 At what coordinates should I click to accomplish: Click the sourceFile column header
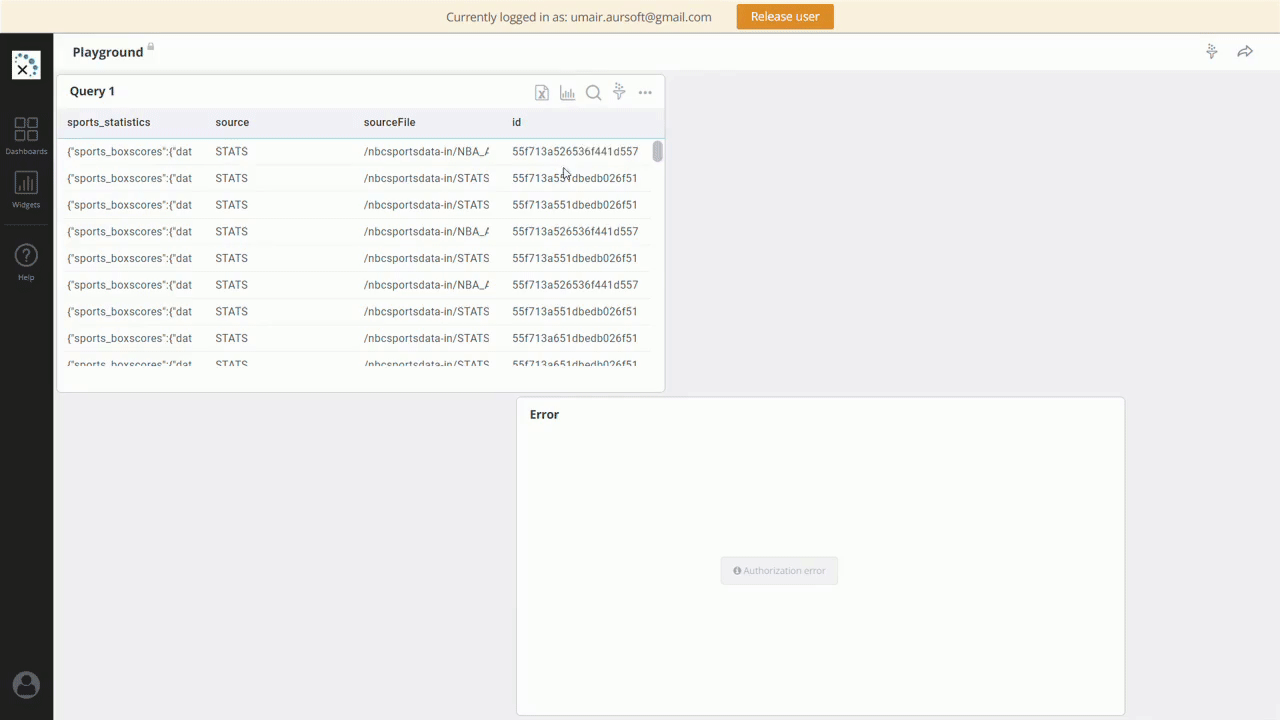point(389,122)
